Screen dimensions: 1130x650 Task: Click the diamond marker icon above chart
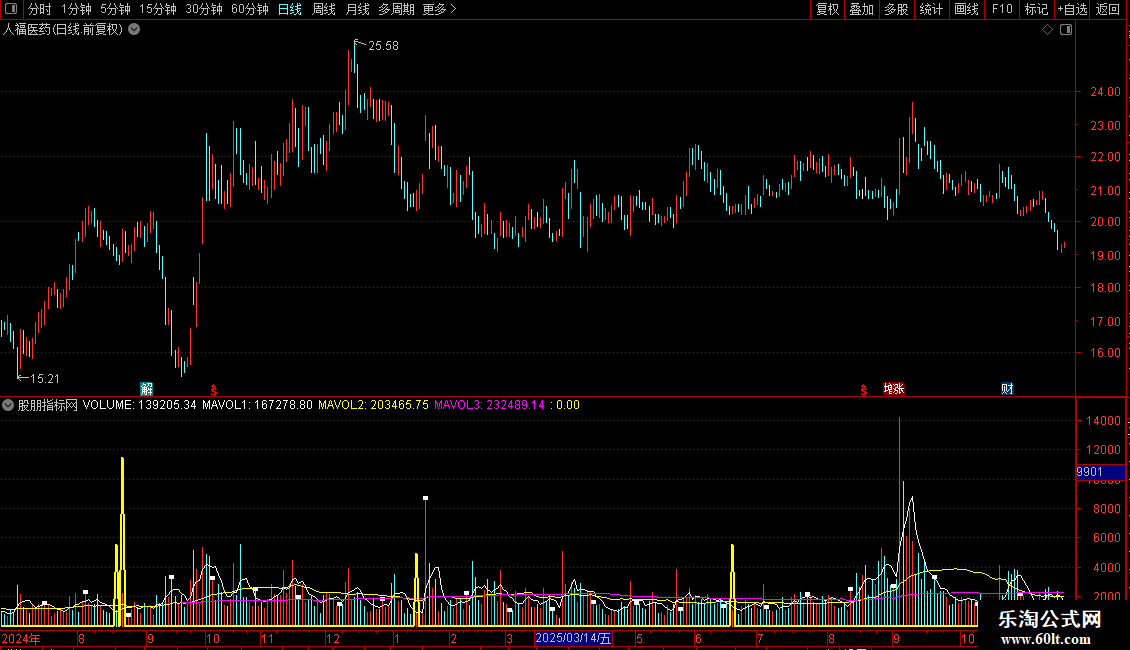coord(1048,30)
